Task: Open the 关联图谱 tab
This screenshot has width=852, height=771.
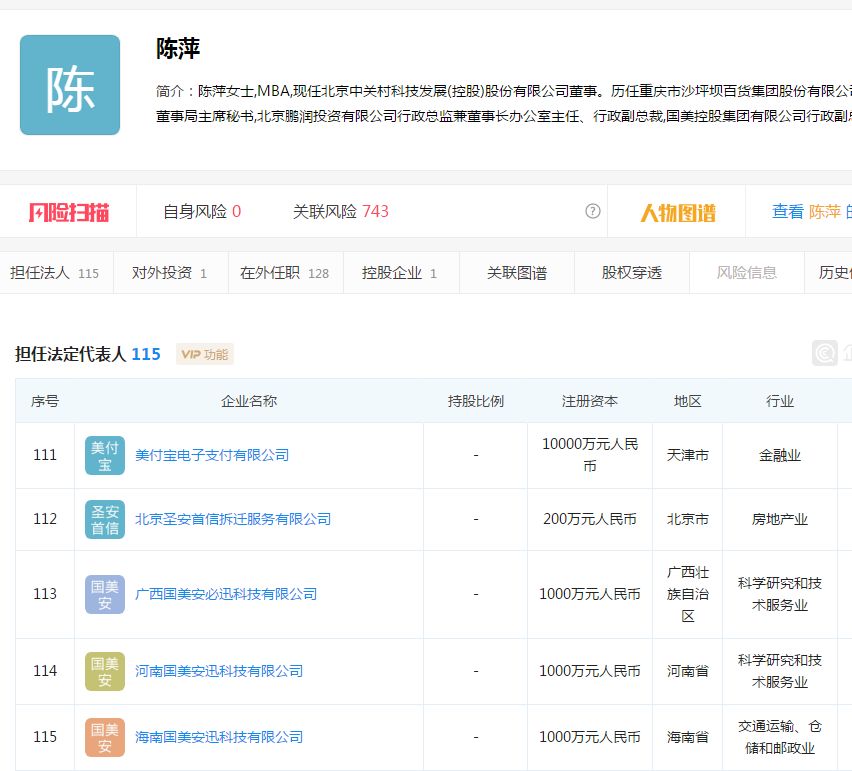Action: [516, 273]
